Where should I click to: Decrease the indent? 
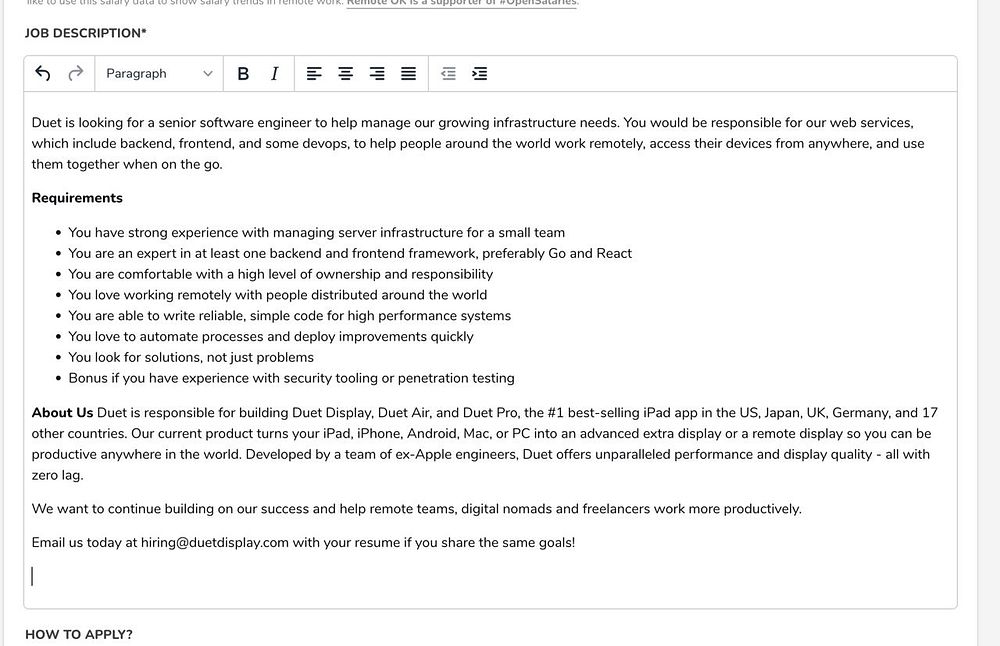pos(448,73)
